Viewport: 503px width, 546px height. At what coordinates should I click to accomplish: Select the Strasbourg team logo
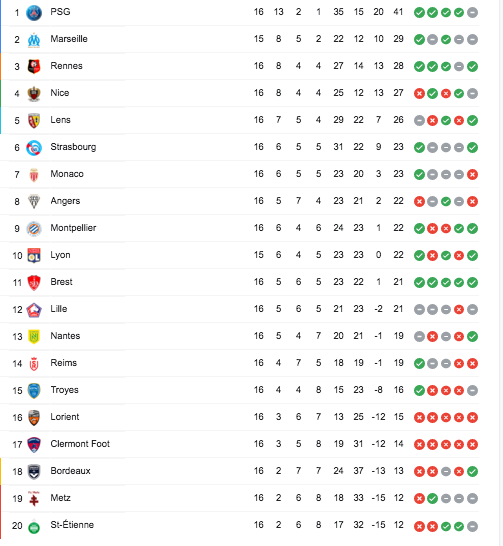tap(34, 148)
